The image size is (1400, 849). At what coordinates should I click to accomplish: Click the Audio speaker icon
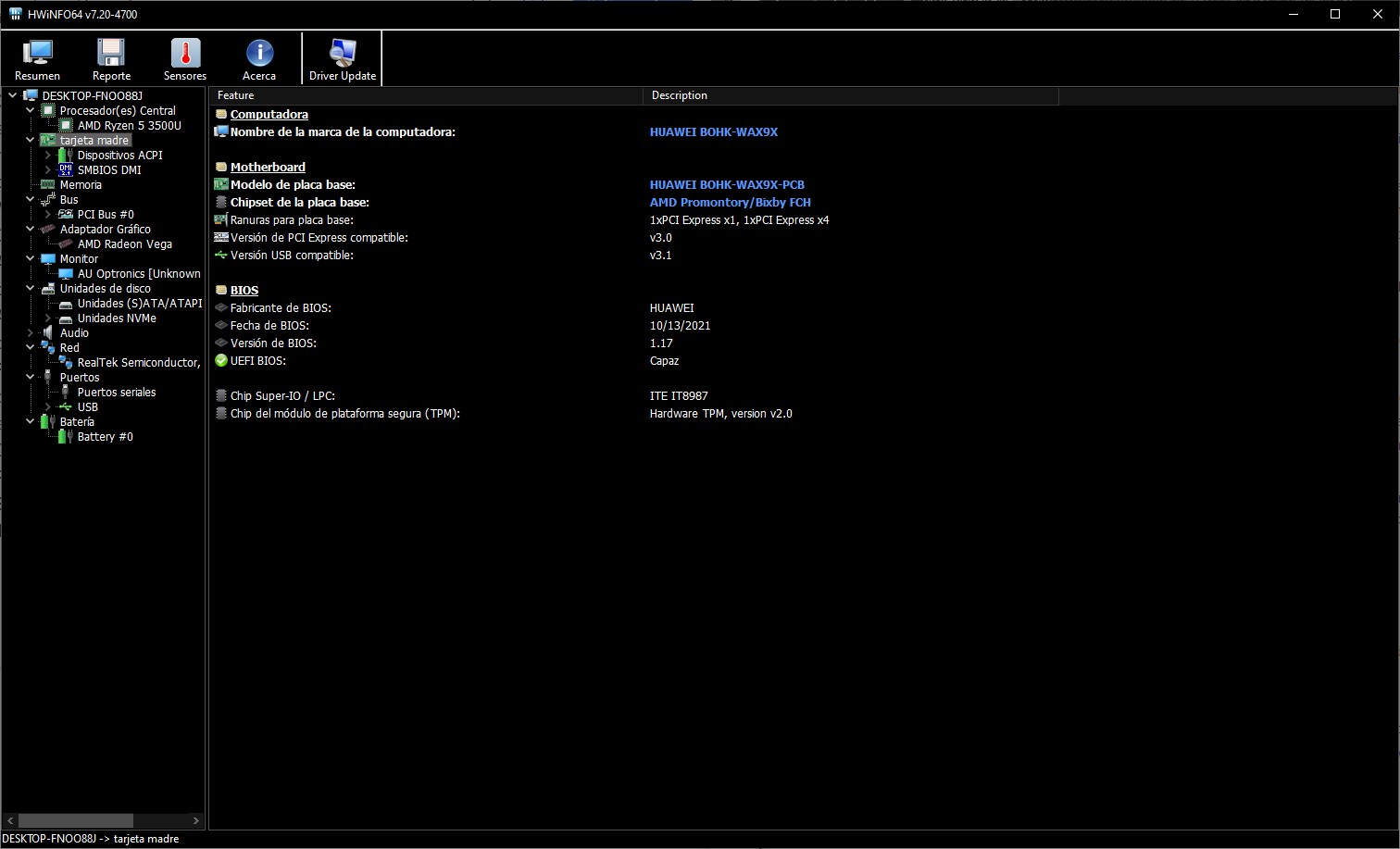(48, 332)
